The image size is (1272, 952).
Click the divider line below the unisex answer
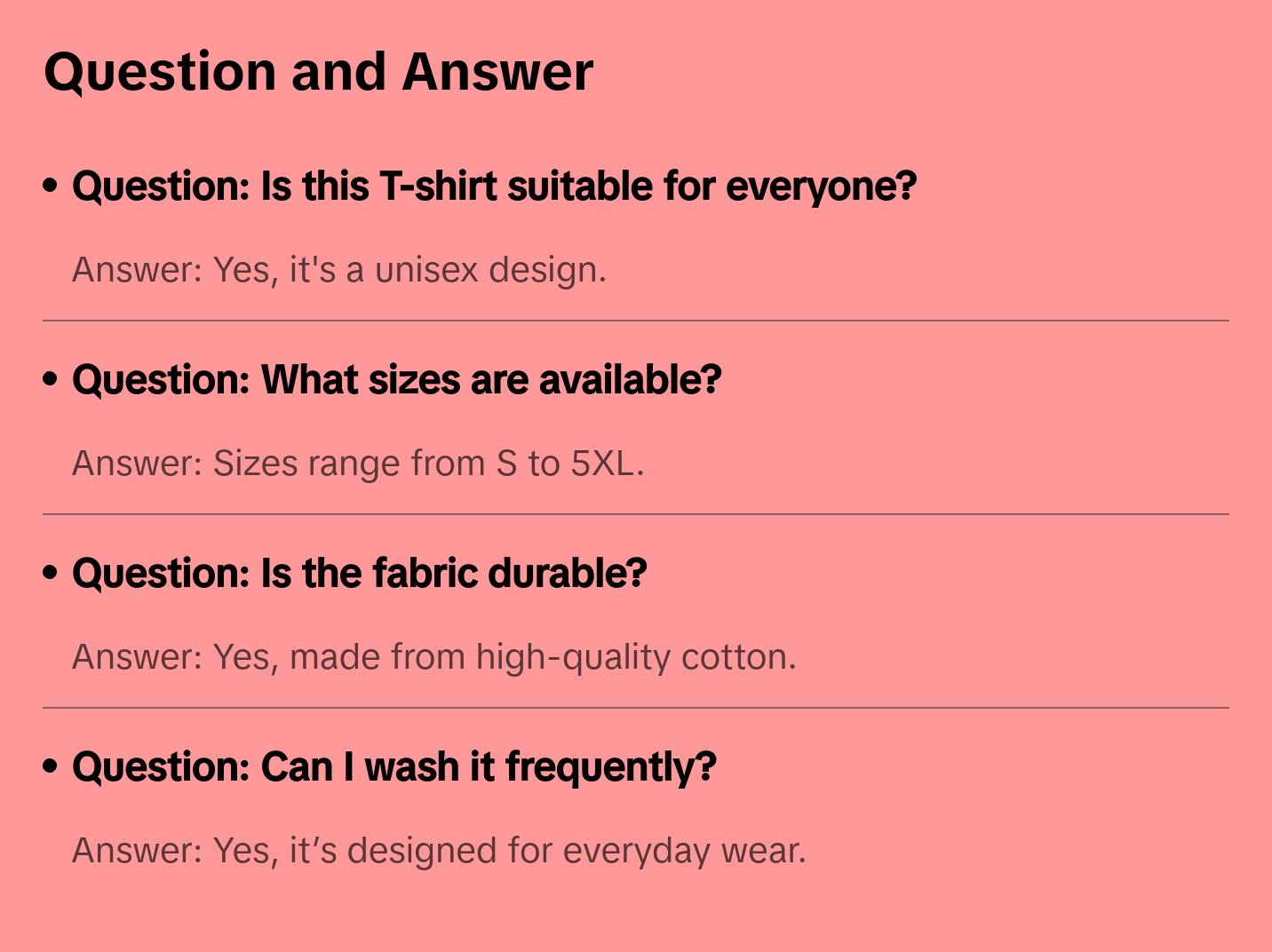[x=635, y=321]
